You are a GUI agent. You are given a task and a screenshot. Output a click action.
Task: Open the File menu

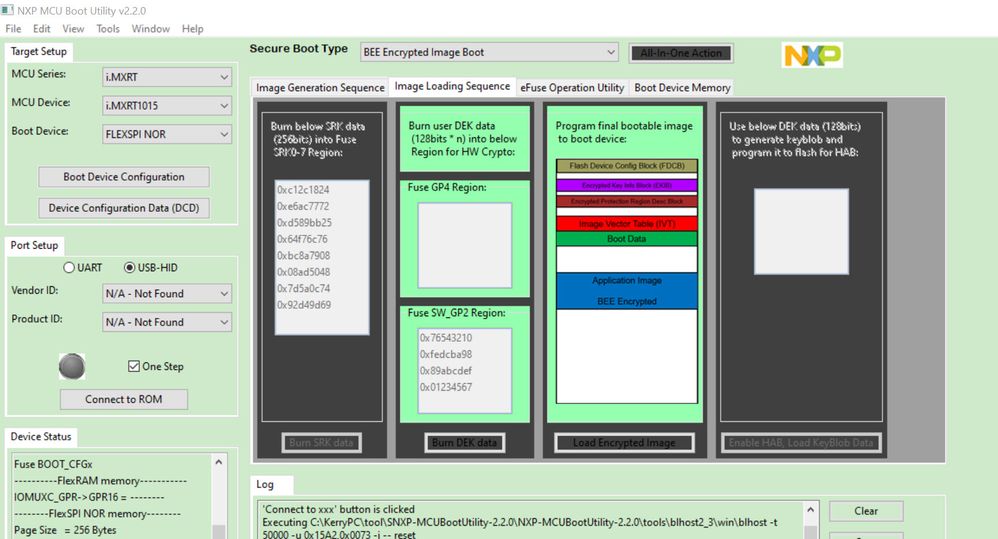pos(13,29)
